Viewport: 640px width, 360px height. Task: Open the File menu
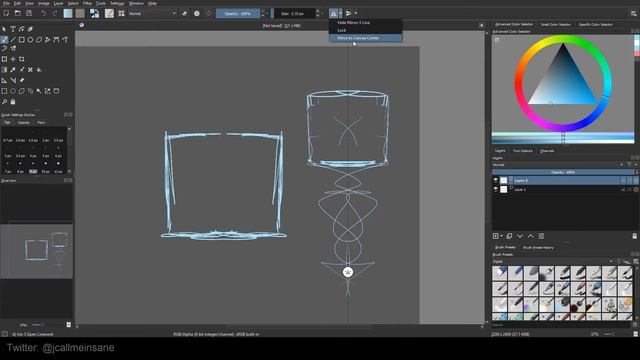6,3
